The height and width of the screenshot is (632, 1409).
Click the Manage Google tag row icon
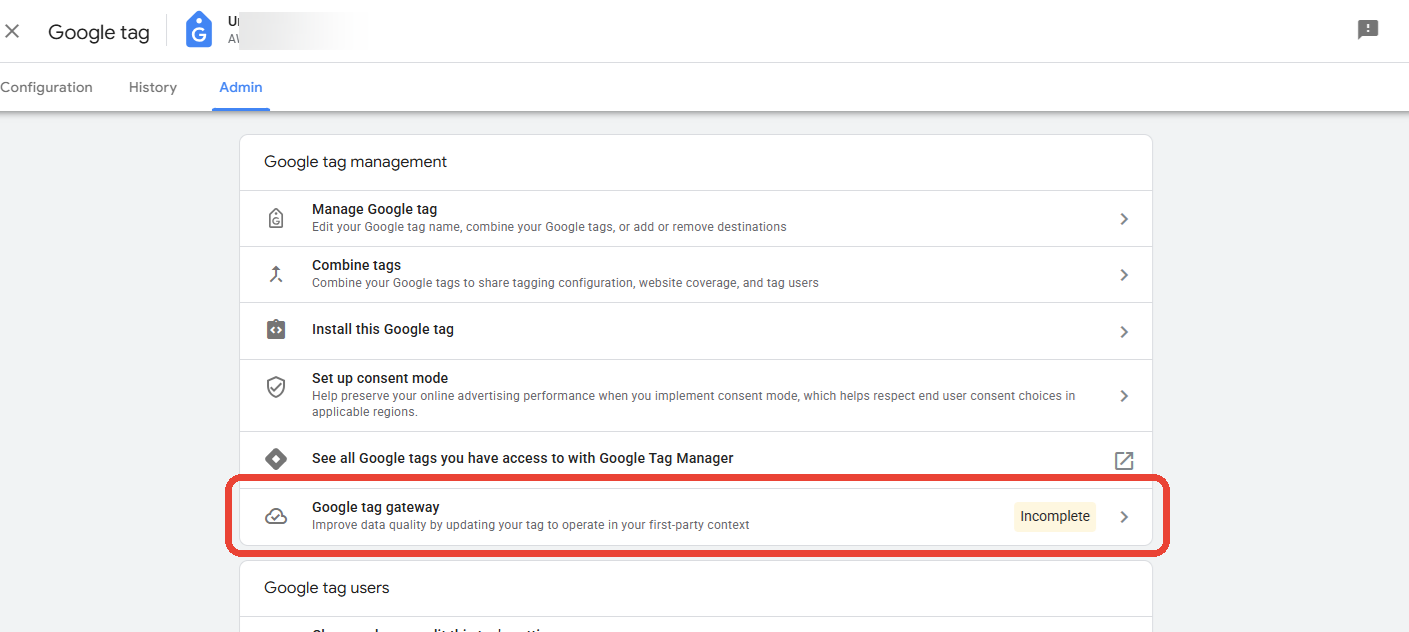pos(276,218)
